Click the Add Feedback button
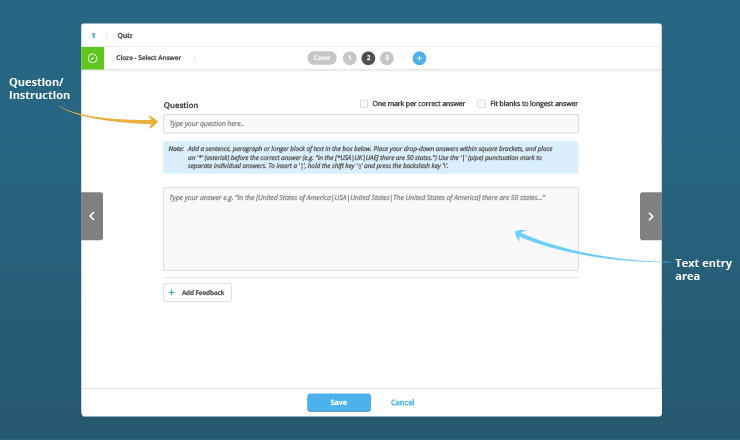 click(198, 293)
